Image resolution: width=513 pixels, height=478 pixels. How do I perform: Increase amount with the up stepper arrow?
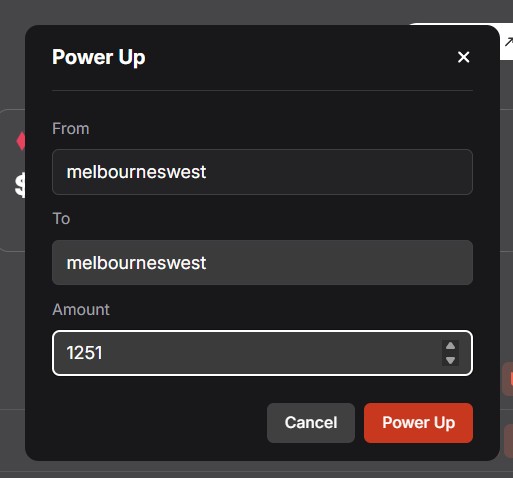pyautogui.click(x=450, y=346)
